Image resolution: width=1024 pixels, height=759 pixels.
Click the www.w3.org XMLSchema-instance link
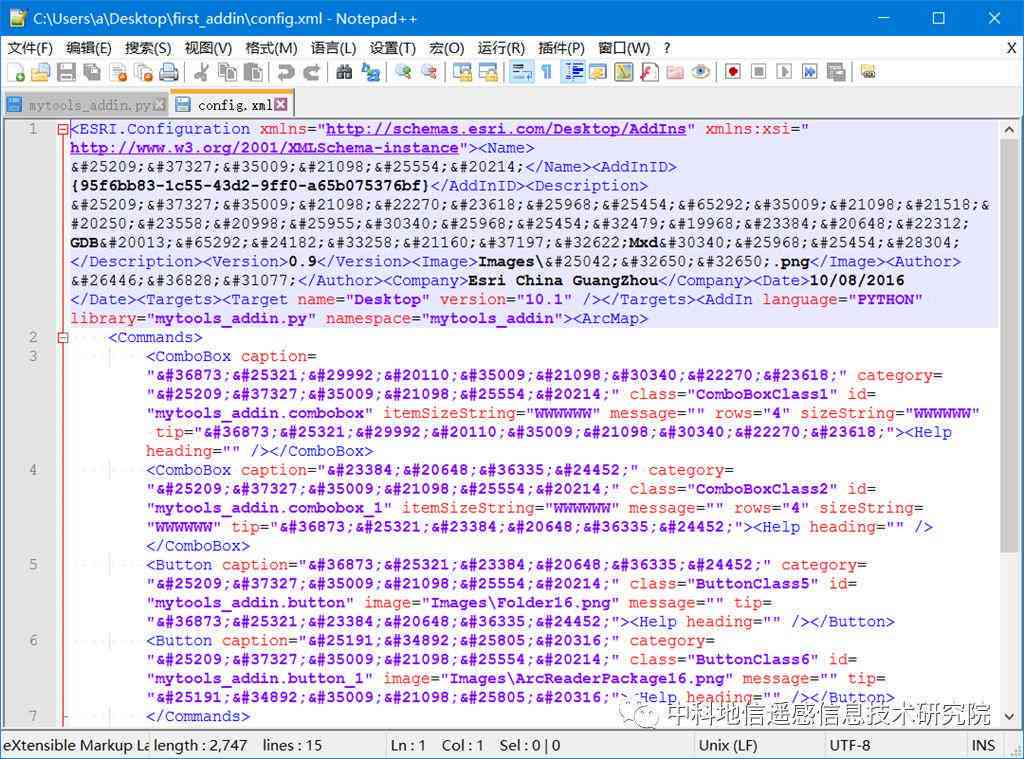coord(264,148)
